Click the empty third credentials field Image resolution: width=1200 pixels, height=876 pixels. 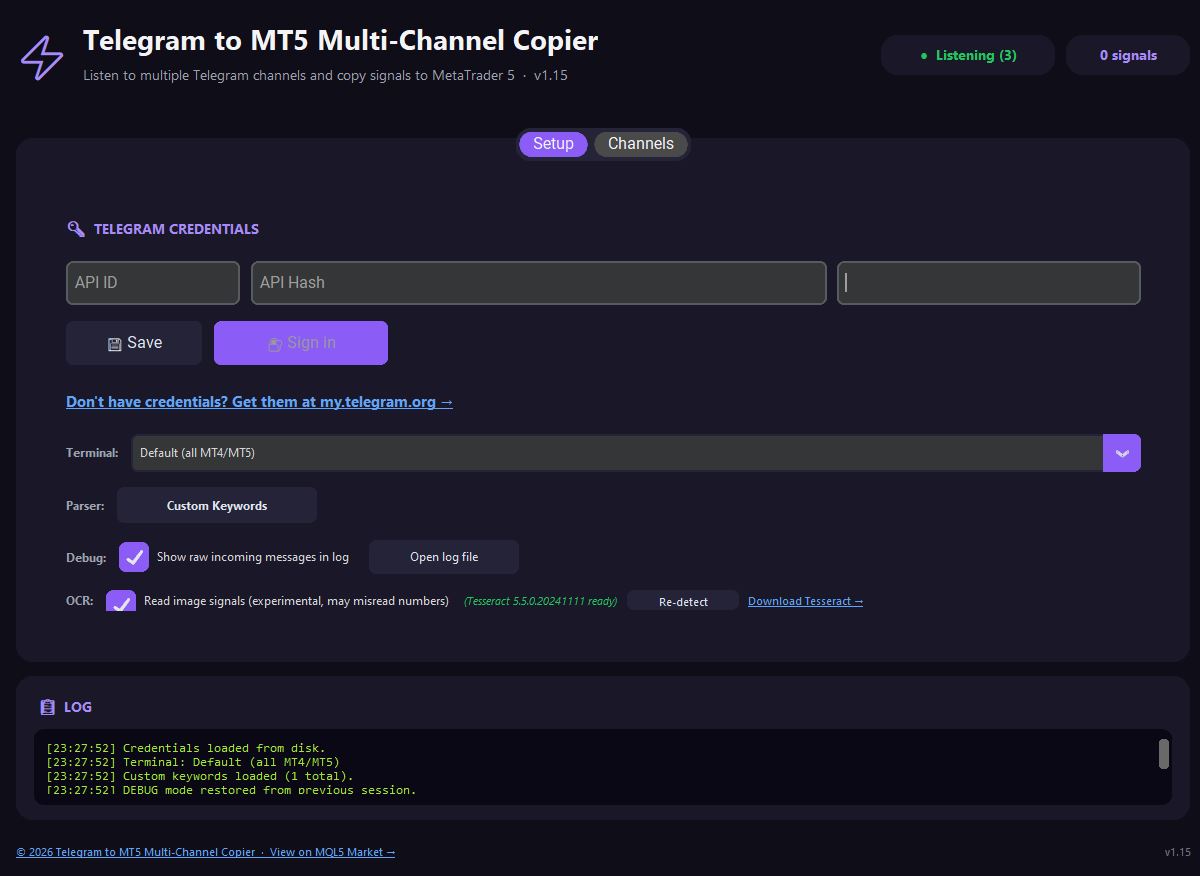(989, 283)
